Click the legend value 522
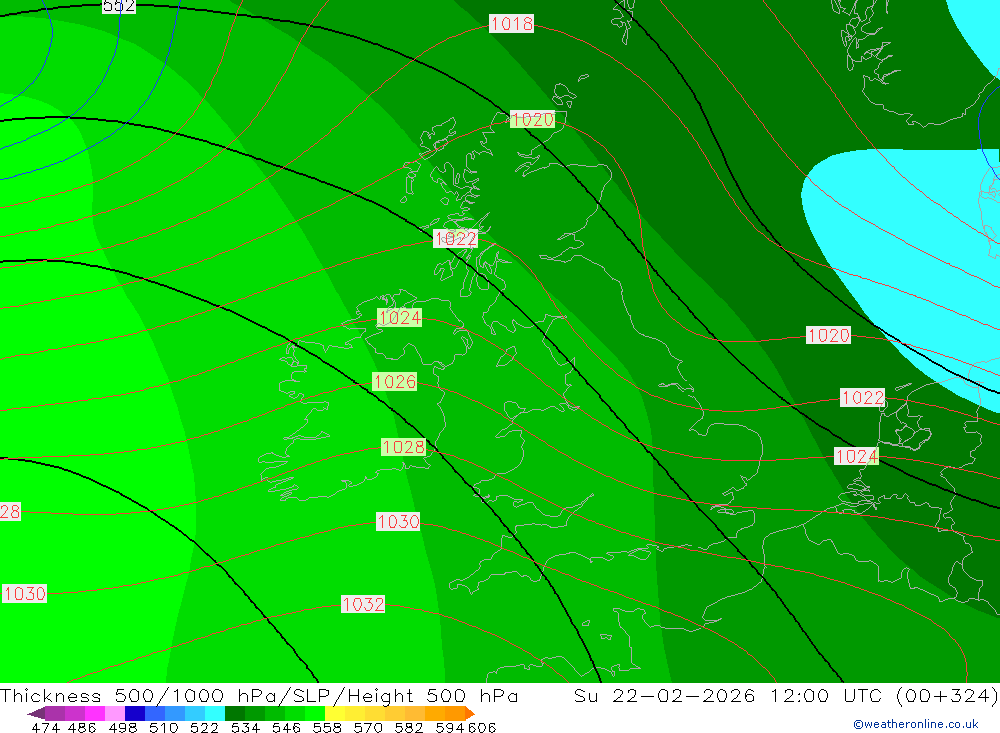Viewport: 1000px width, 733px height. click(204, 727)
